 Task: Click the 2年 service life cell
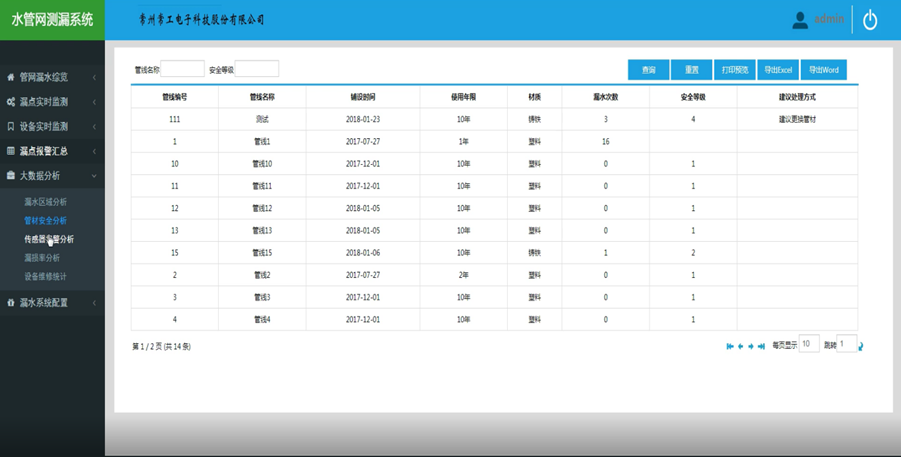(463, 275)
